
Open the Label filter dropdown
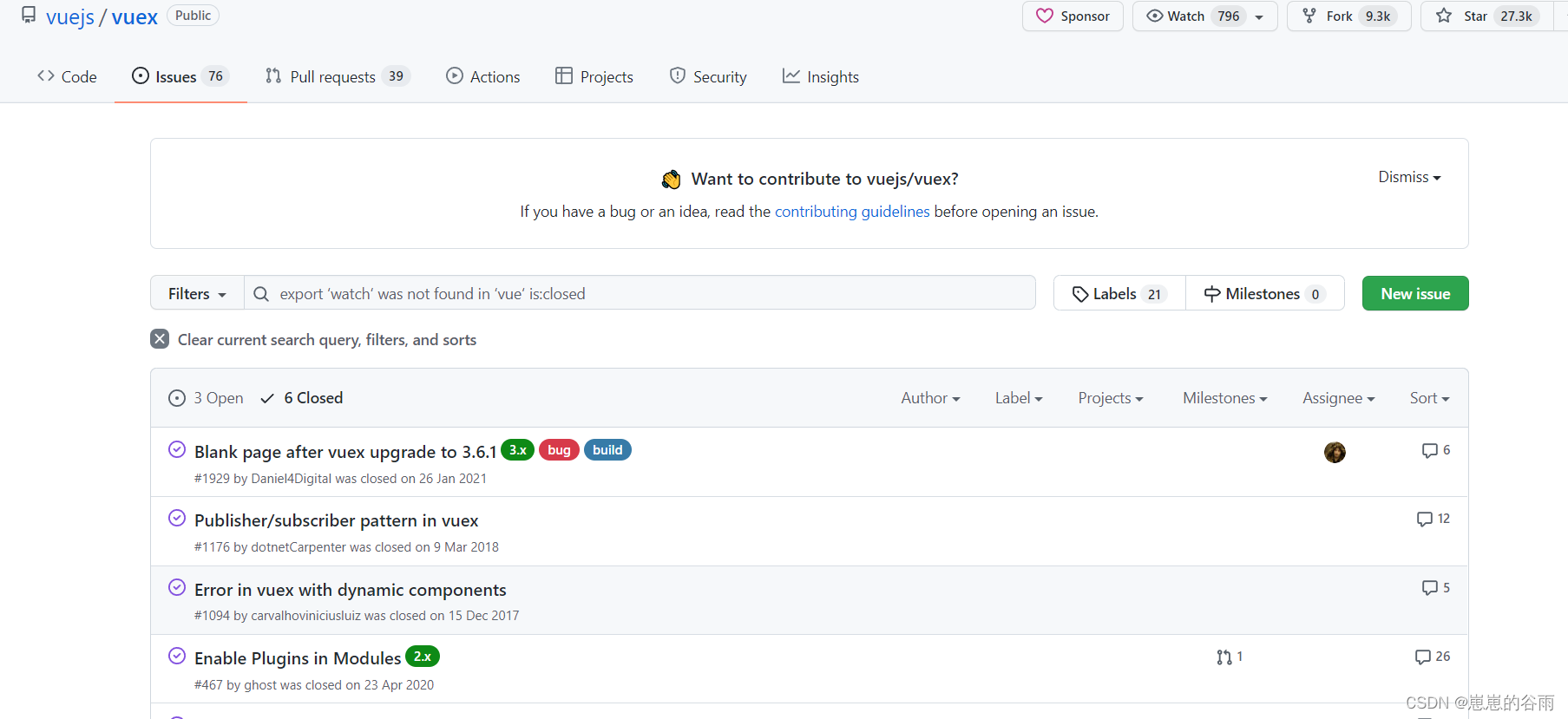coord(1019,398)
